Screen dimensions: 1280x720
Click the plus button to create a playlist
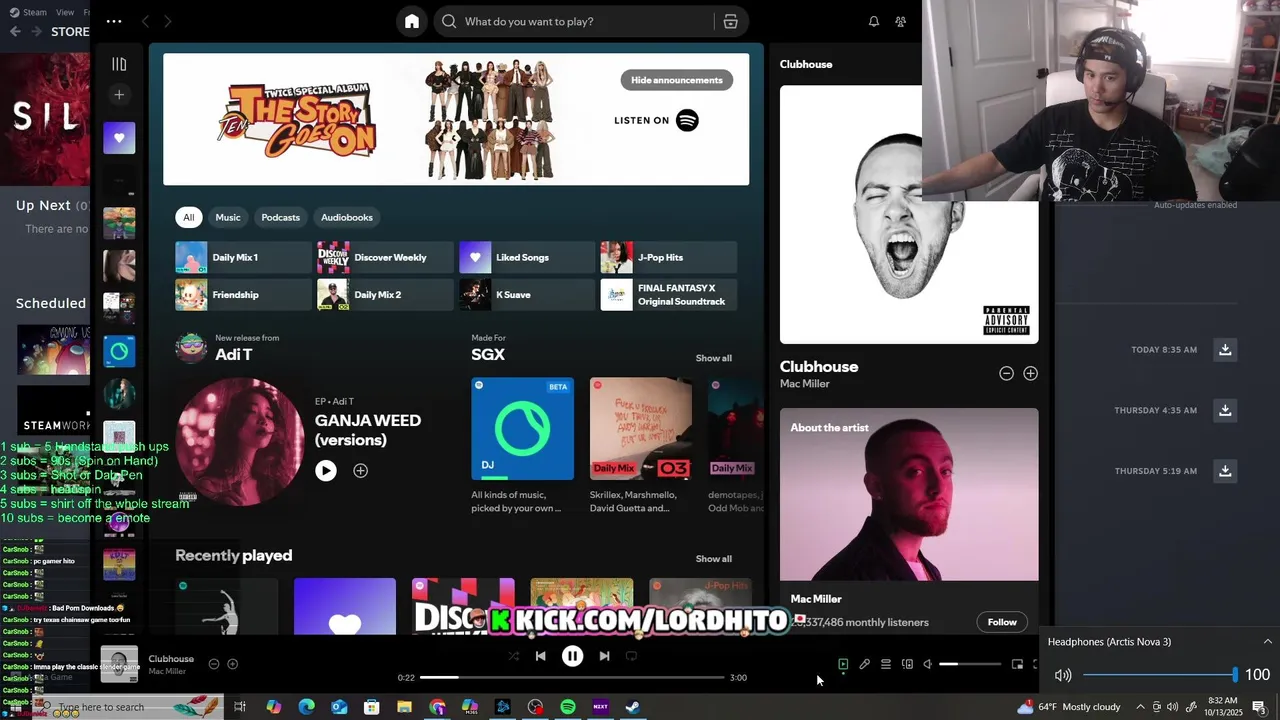(x=119, y=95)
